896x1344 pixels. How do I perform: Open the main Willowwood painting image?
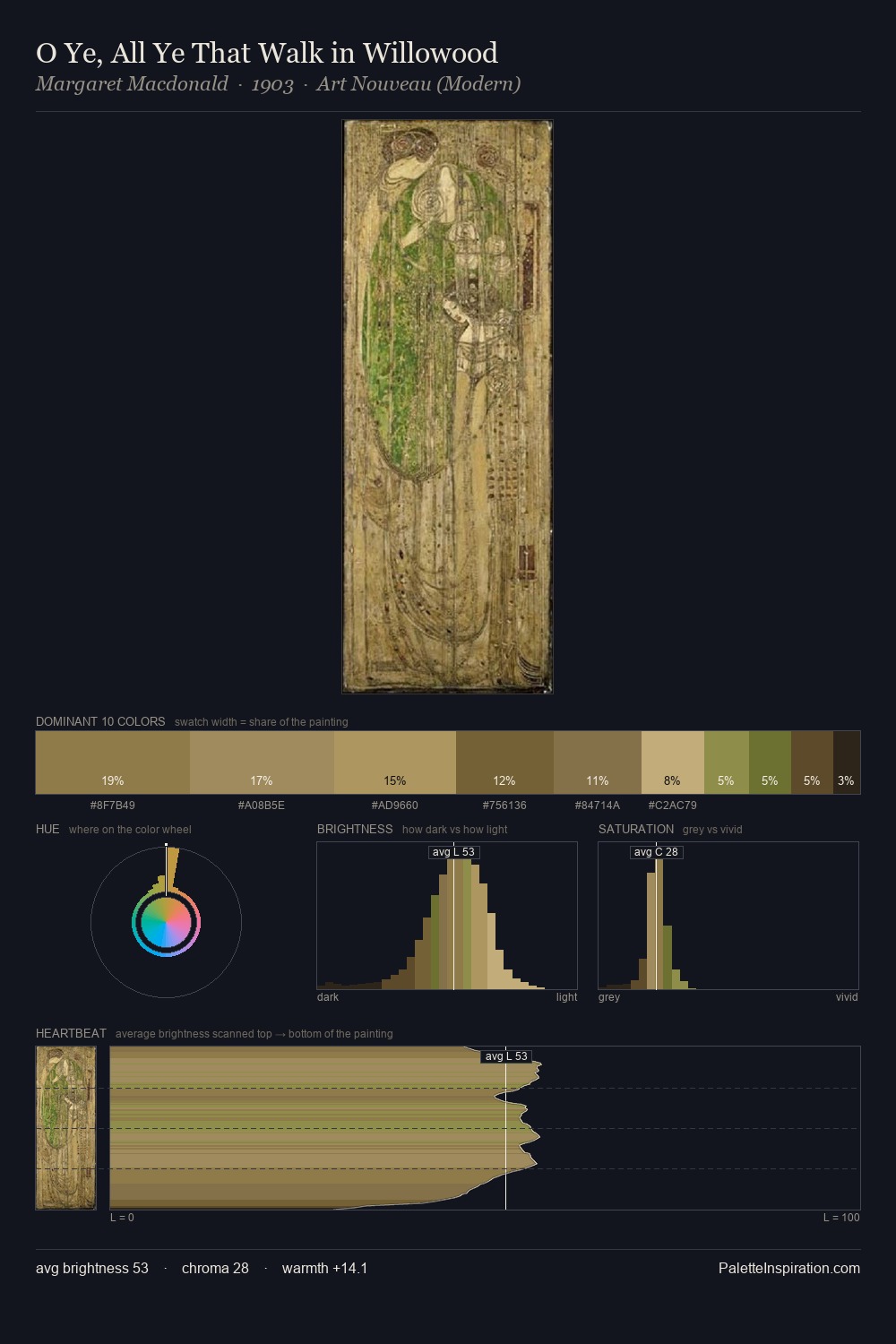(x=447, y=407)
